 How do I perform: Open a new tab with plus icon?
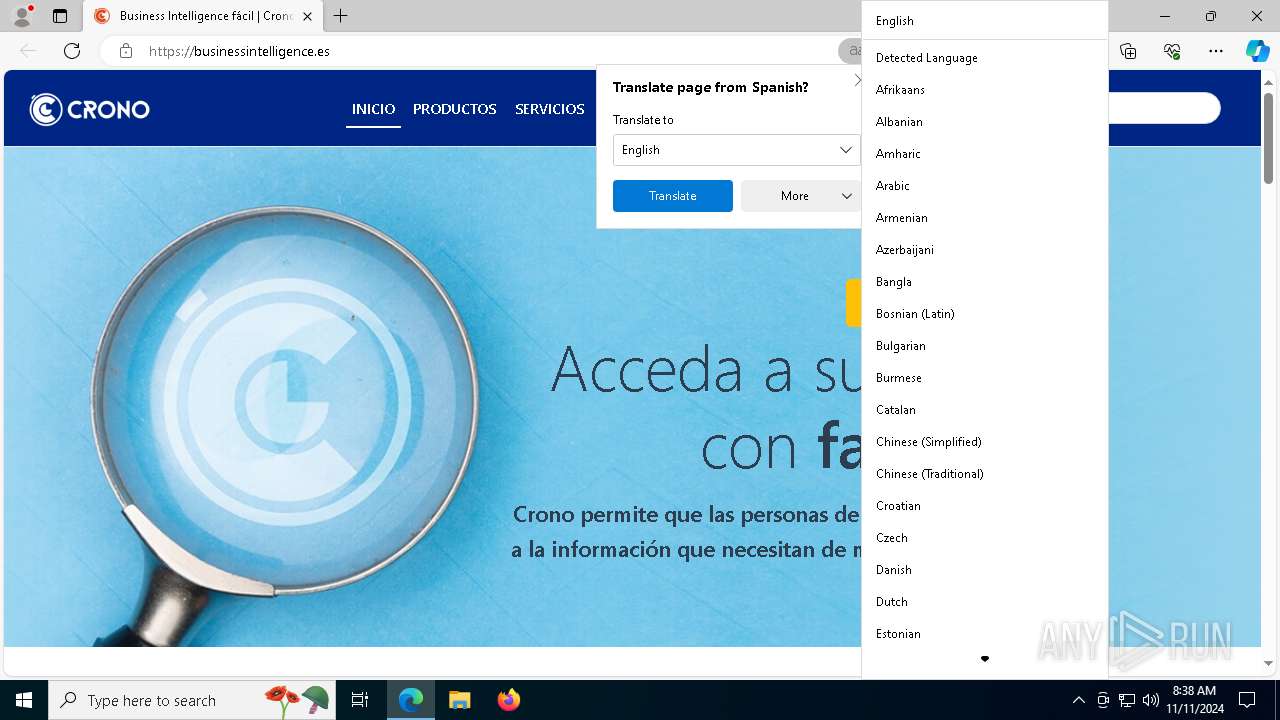pos(341,16)
